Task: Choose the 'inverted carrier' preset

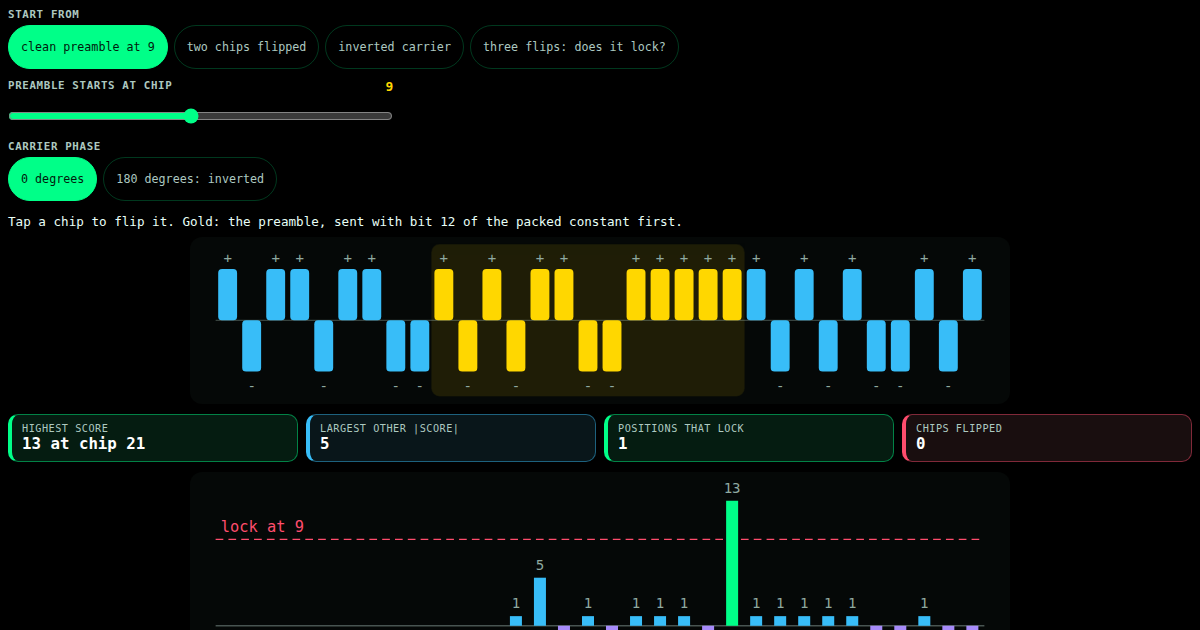Action: point(394,47)
